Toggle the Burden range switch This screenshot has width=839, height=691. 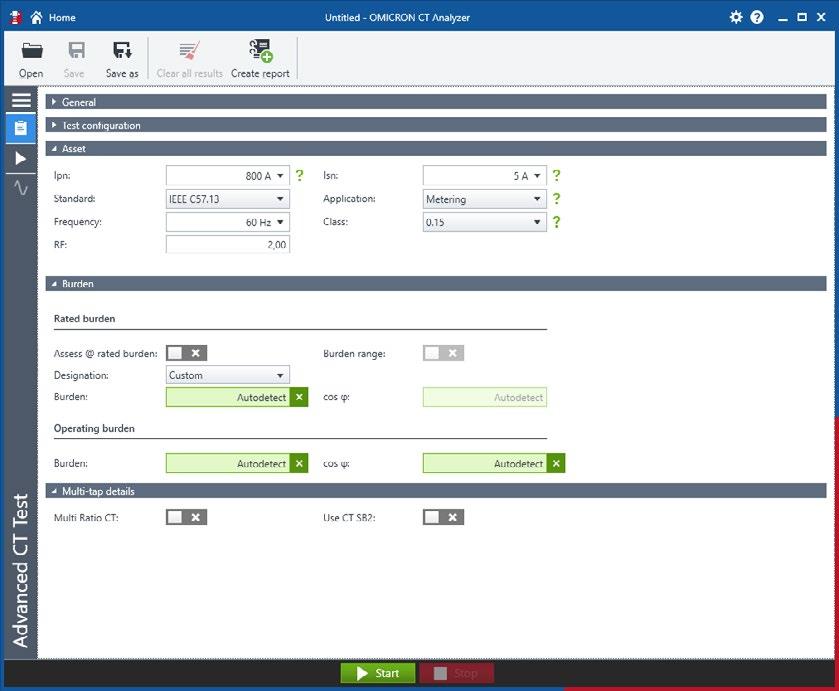tap(443, 353)
